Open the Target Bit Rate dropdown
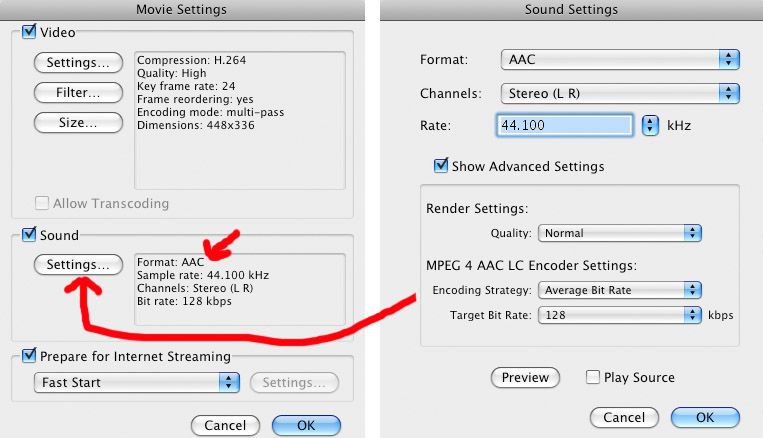This screenshot has height=438, width=763. click(x=620, y=315)
